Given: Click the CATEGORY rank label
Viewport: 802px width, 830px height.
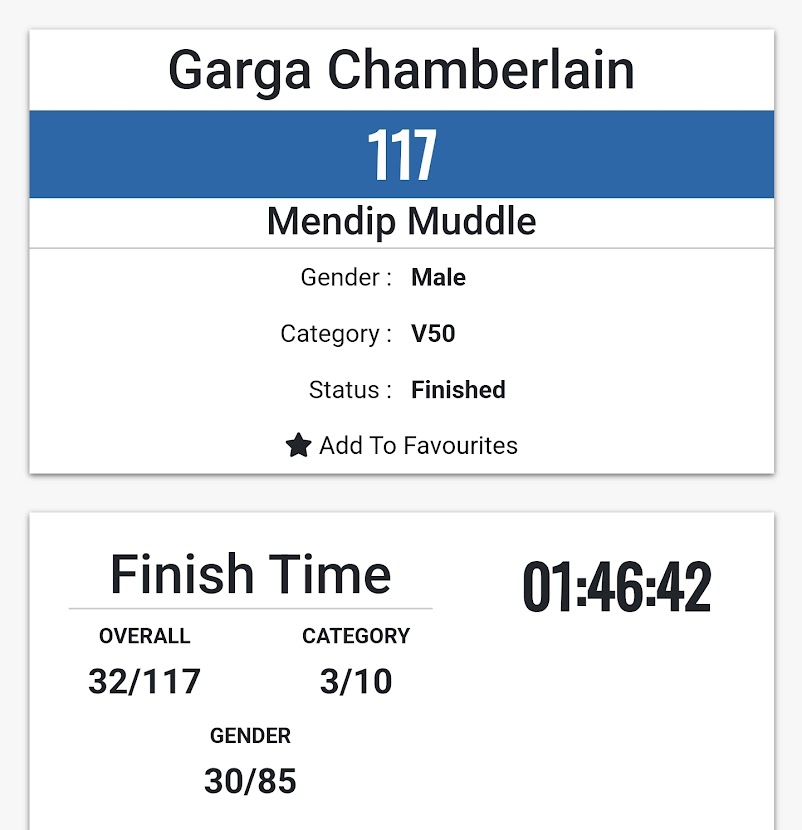Looking at the screenshot, I should click(x=356, y=636).
